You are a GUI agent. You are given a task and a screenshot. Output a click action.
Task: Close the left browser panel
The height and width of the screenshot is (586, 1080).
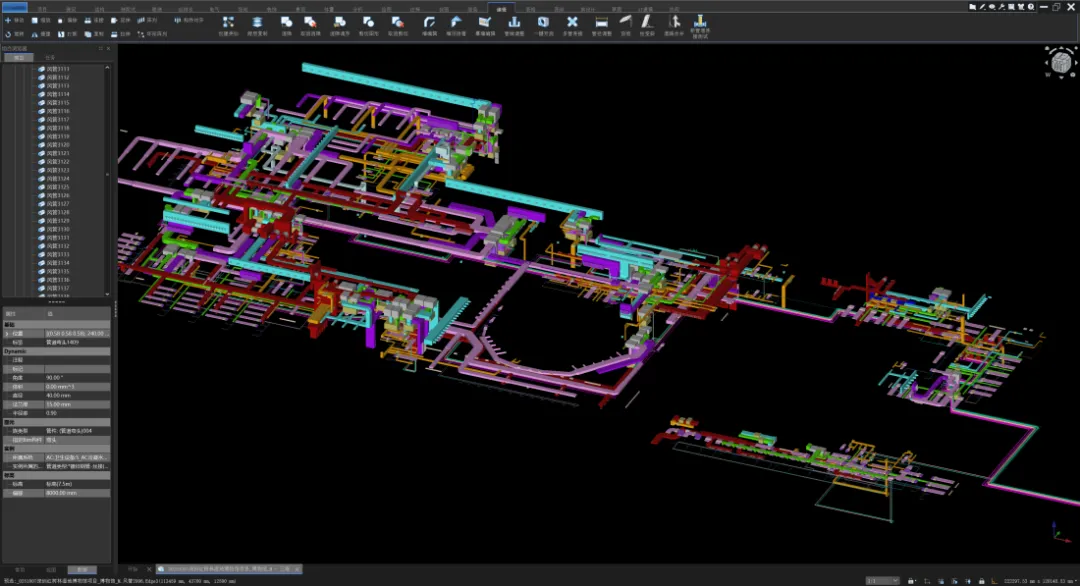click(109, 48)
